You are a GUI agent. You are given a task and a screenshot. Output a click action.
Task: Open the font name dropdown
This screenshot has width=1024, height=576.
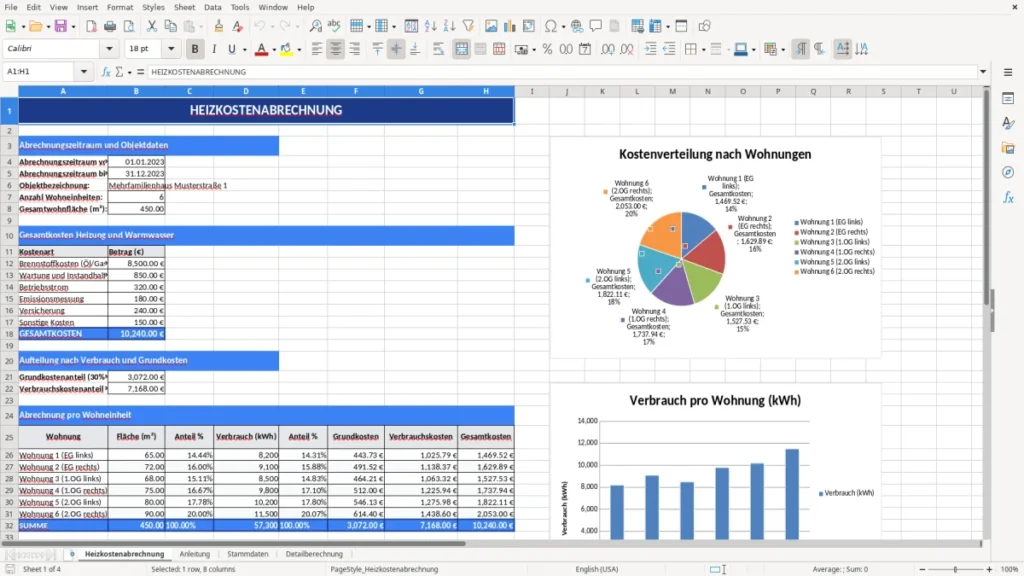click(109, 48)
